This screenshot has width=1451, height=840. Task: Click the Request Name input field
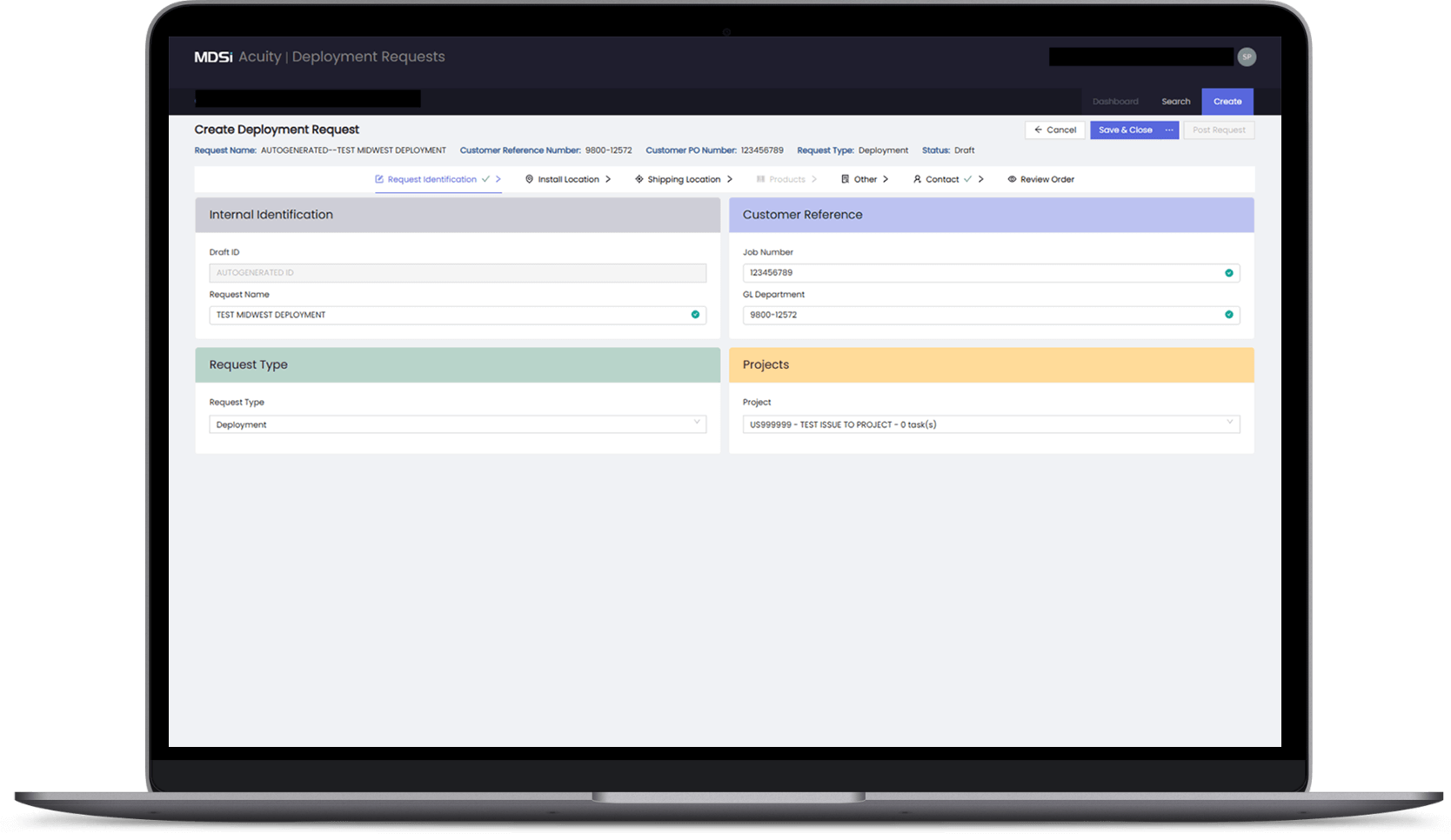tap(458, 315)
